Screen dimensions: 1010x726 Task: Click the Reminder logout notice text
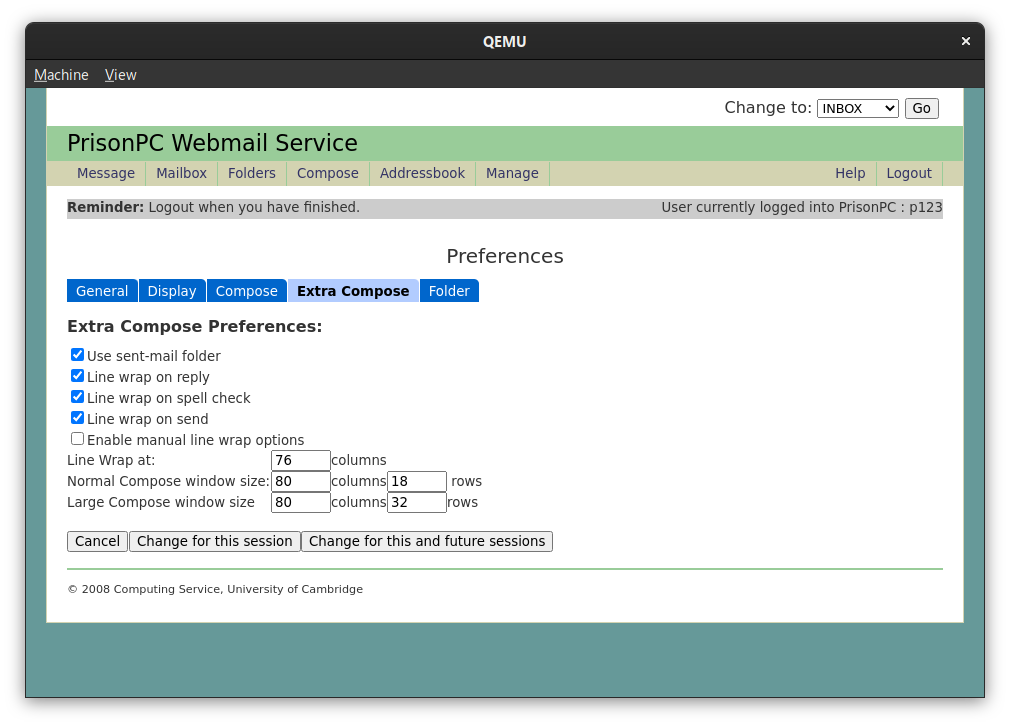tap(213, 207)
